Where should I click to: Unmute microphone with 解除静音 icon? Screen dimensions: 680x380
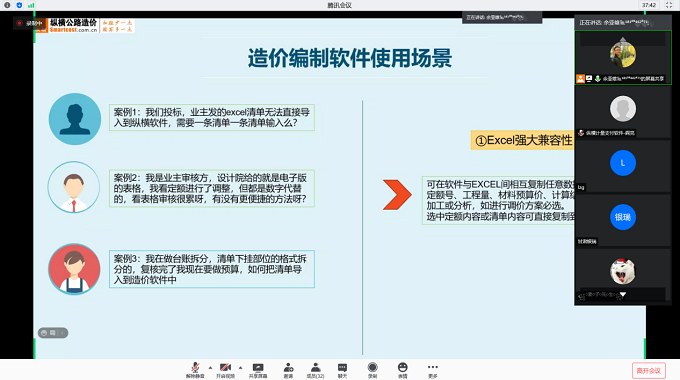click(195, 370)
